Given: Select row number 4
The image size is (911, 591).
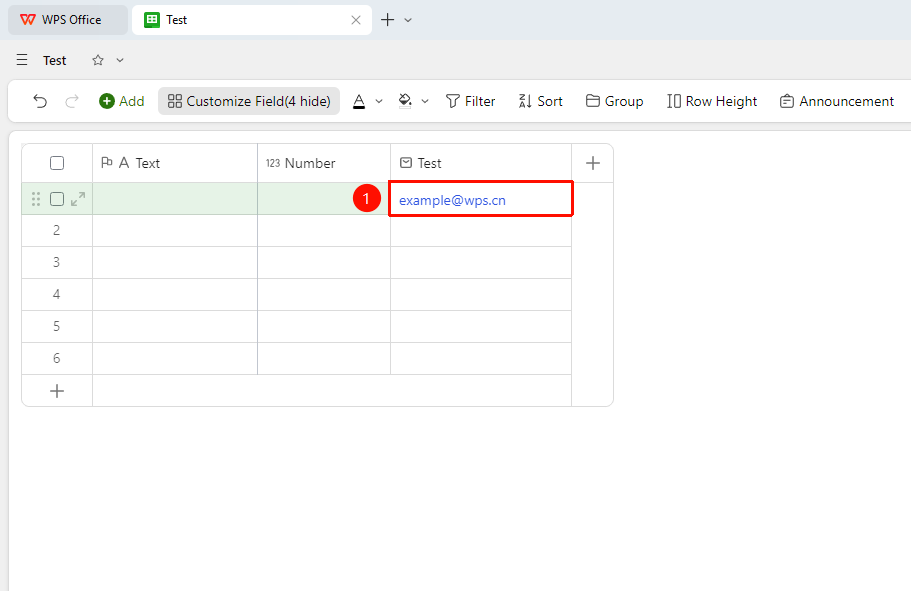Looking at the screenshot, I should tap(56, 295).
